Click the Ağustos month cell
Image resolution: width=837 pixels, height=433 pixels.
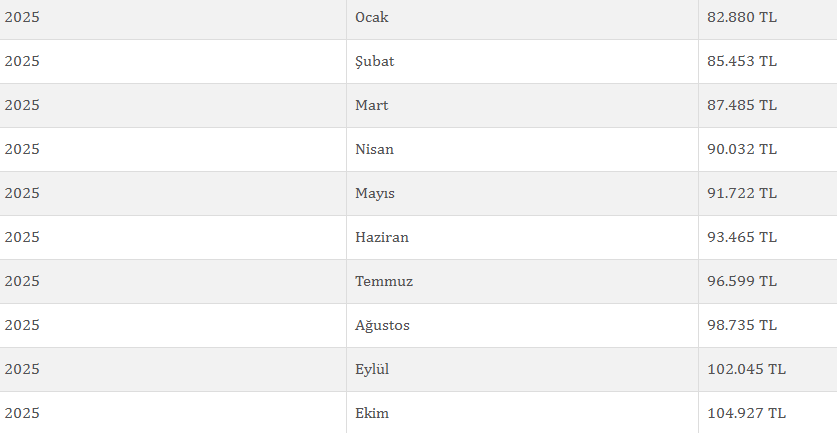(382, 325)
